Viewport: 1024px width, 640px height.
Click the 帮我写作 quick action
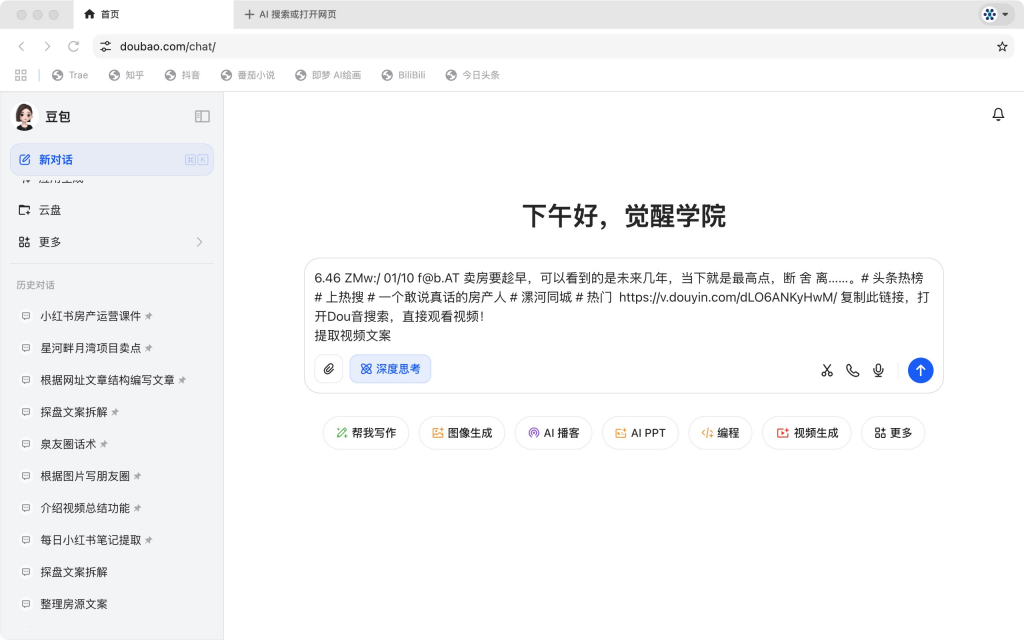click(x=366, y=432)
